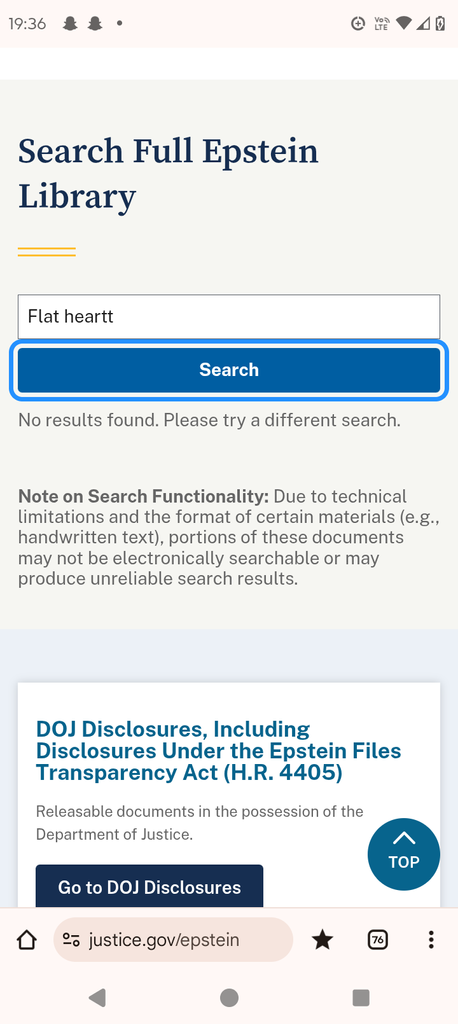Tap the browser home icon
Image resolution: width=458 pixels, height=1024 pixels.
[x=26, y=940]
